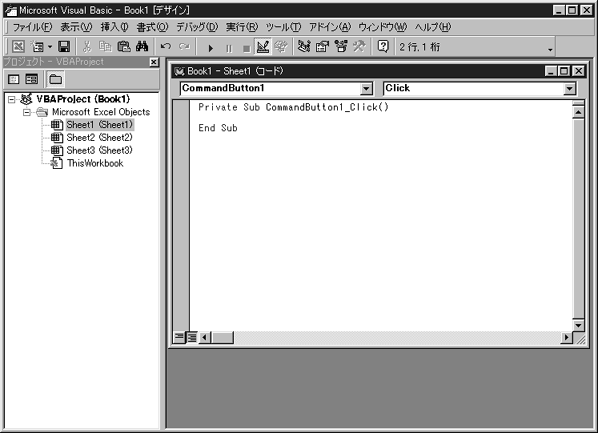Close the プロジェクト - VBAProject panel
The width and height of the screenshot is (598, 433).
point(154,62)
